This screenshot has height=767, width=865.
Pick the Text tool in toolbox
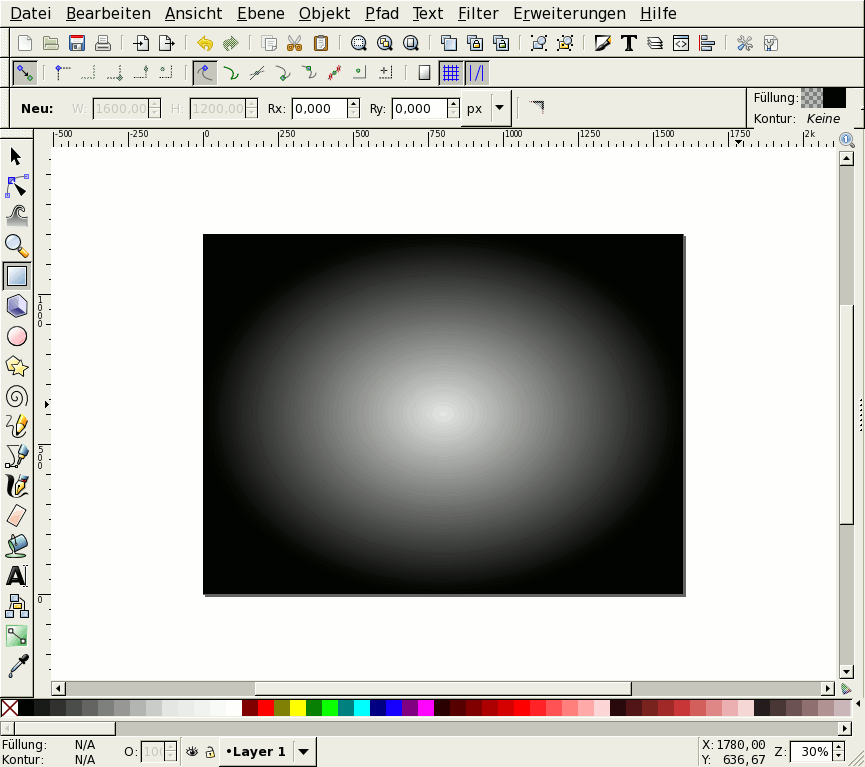click(x=16, y=576)
